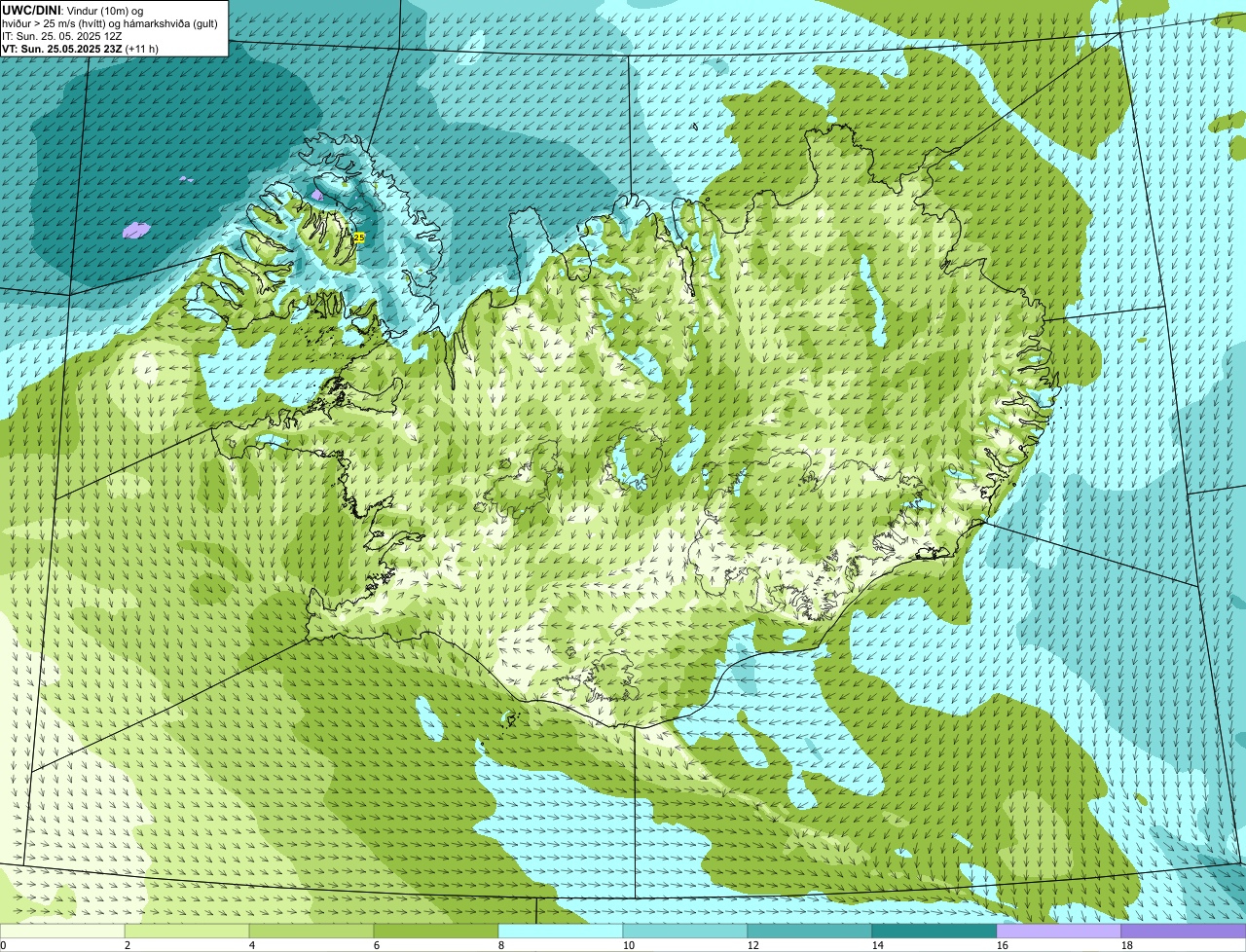Click the 16–18 m/s lavender legend swatch
Viewport: 1246px width, 952px height.
click(x=1059, y=932)
